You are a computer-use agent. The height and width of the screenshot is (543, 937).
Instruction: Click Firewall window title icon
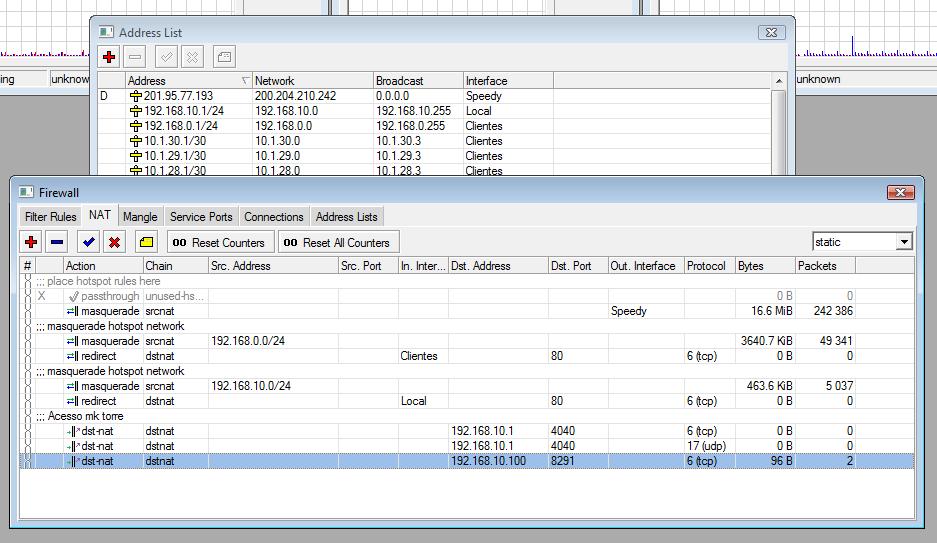click(x=26, y=192)
